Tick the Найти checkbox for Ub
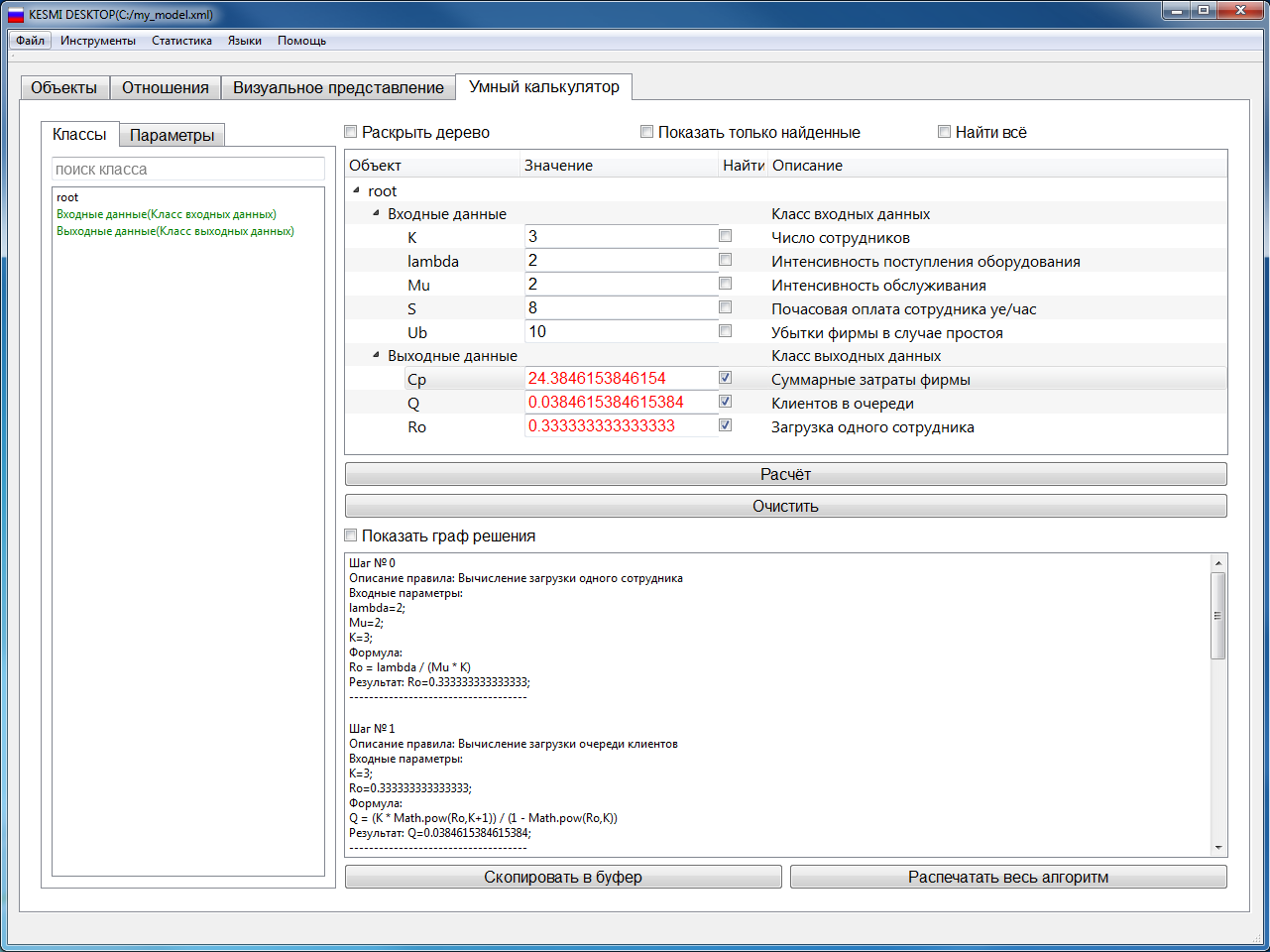 pyautogui.click(x=726, y=331)
